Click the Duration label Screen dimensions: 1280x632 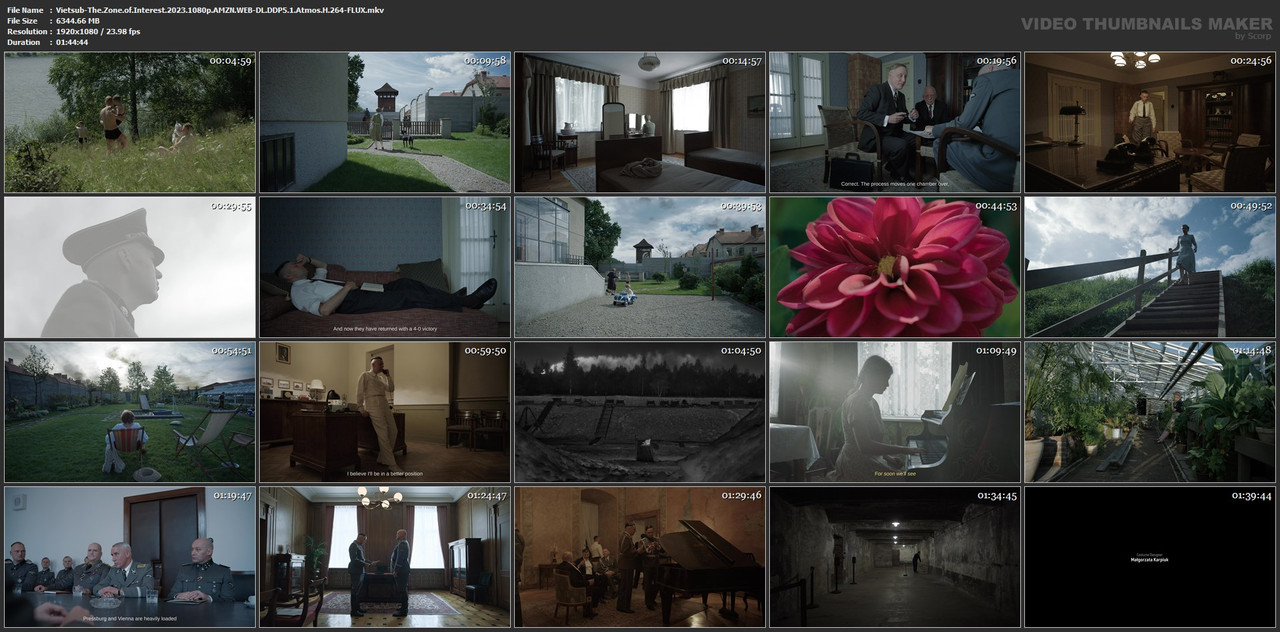click(23, 43)
